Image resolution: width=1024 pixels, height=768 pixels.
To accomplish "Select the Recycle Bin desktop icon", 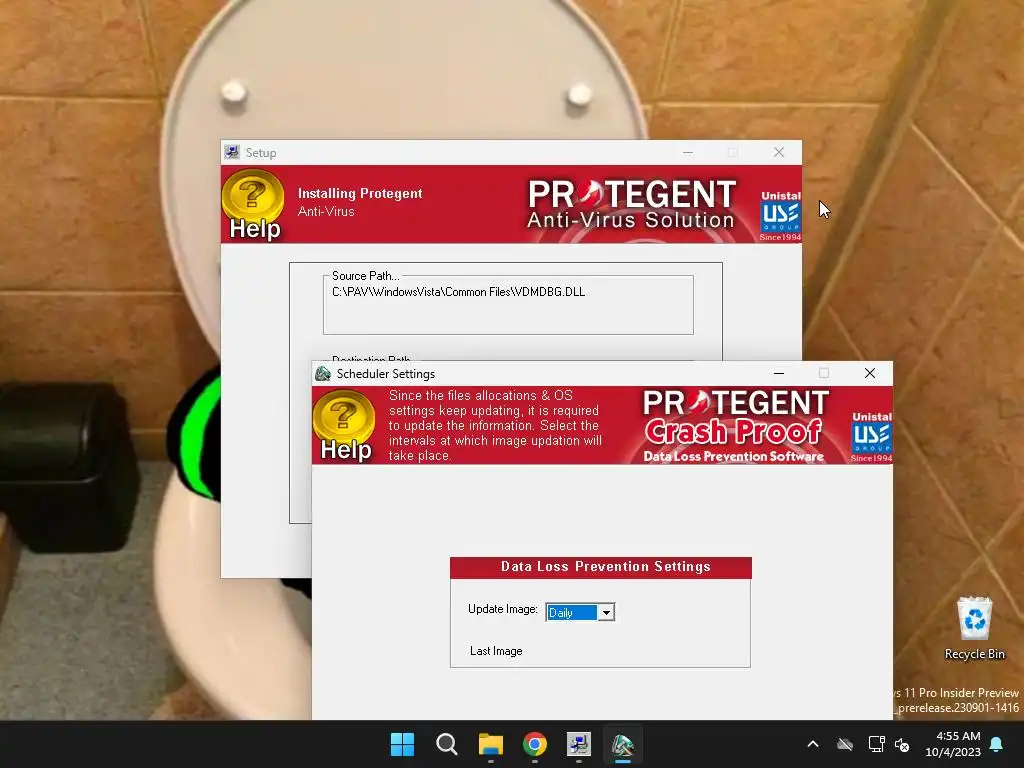I will tap(974, 628).
